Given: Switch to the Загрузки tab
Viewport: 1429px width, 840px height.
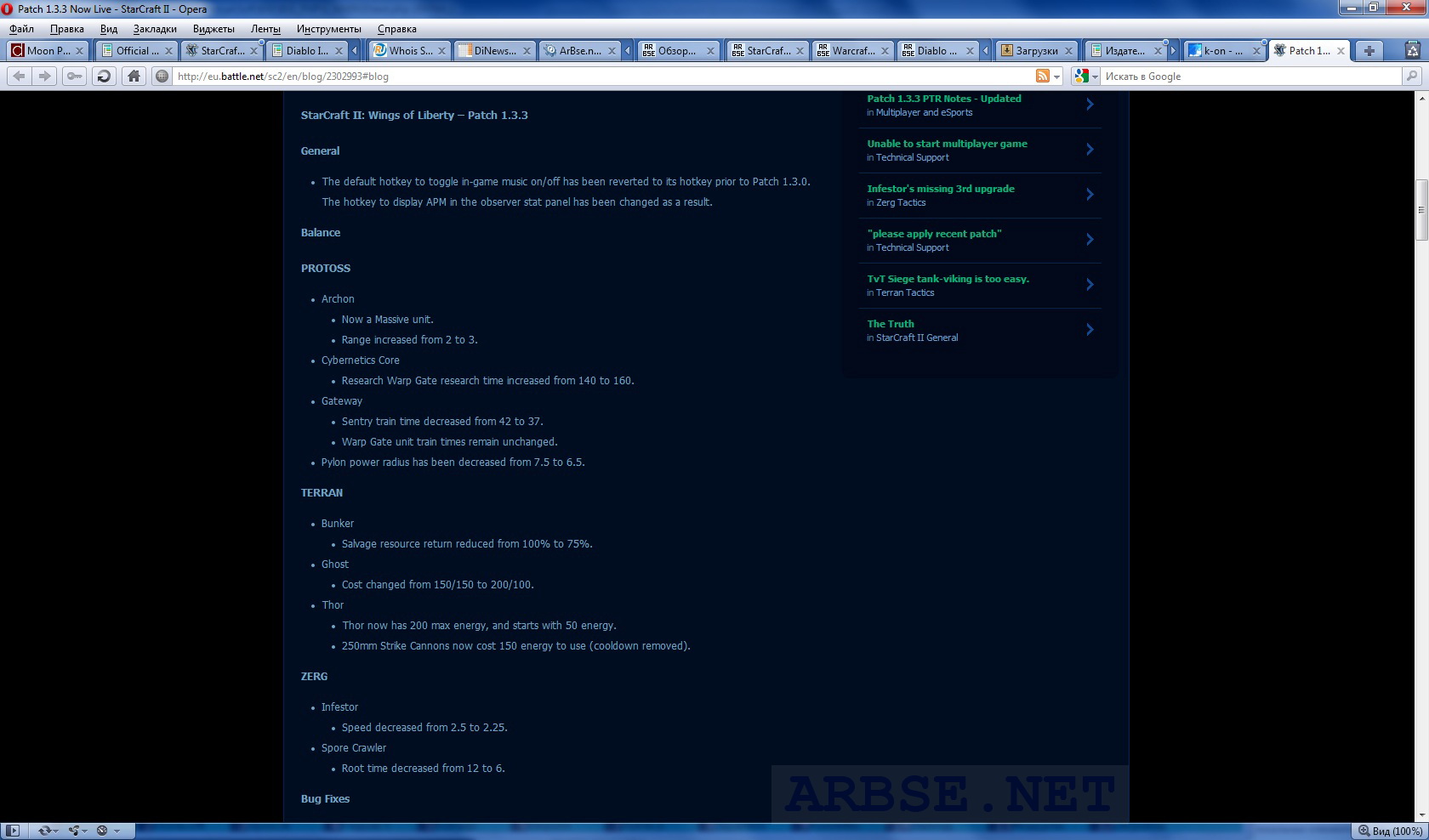Looking at the screenshot, I should click(1035, 51).
